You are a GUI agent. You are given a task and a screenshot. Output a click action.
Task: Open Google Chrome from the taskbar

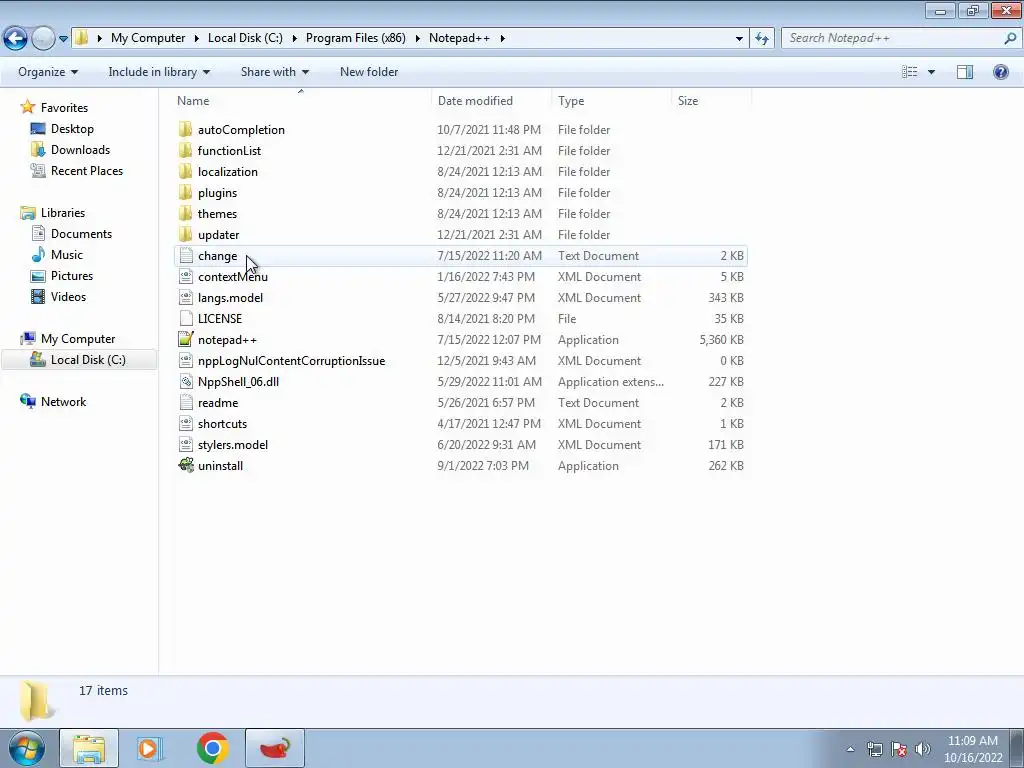click(213, 748)
